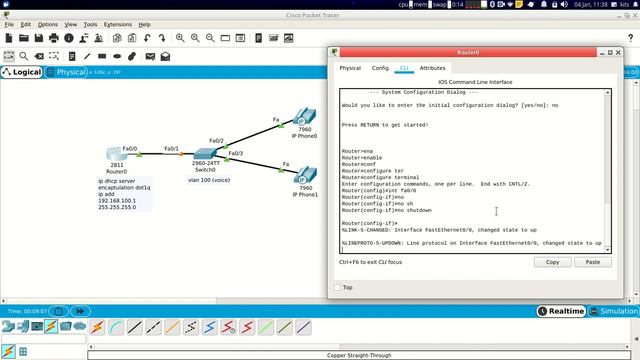Open the Options menu
This screenshot has height=360, width=640.
(x=48, y=24)
